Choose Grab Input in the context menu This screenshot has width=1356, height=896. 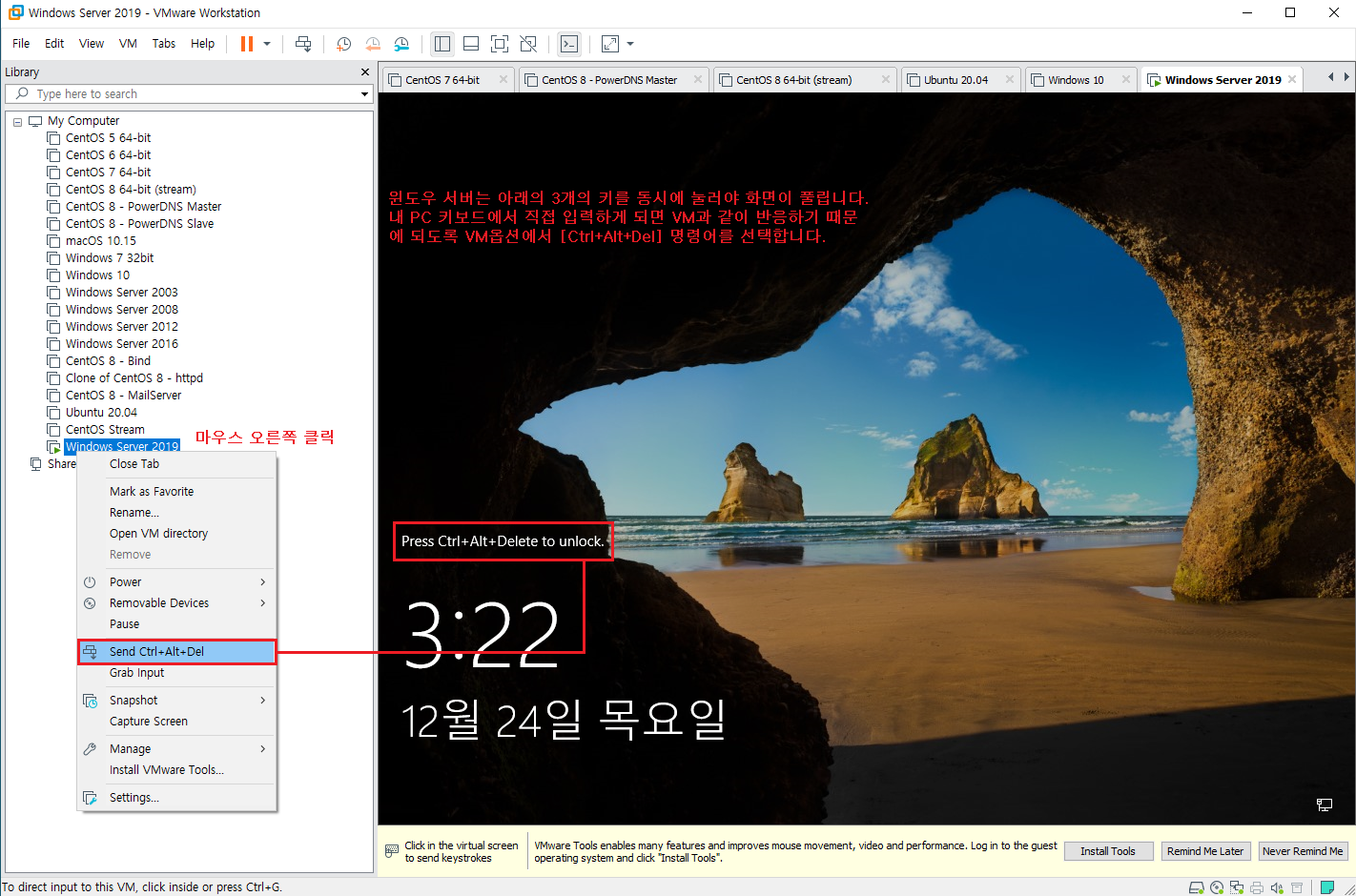point(177,673)
